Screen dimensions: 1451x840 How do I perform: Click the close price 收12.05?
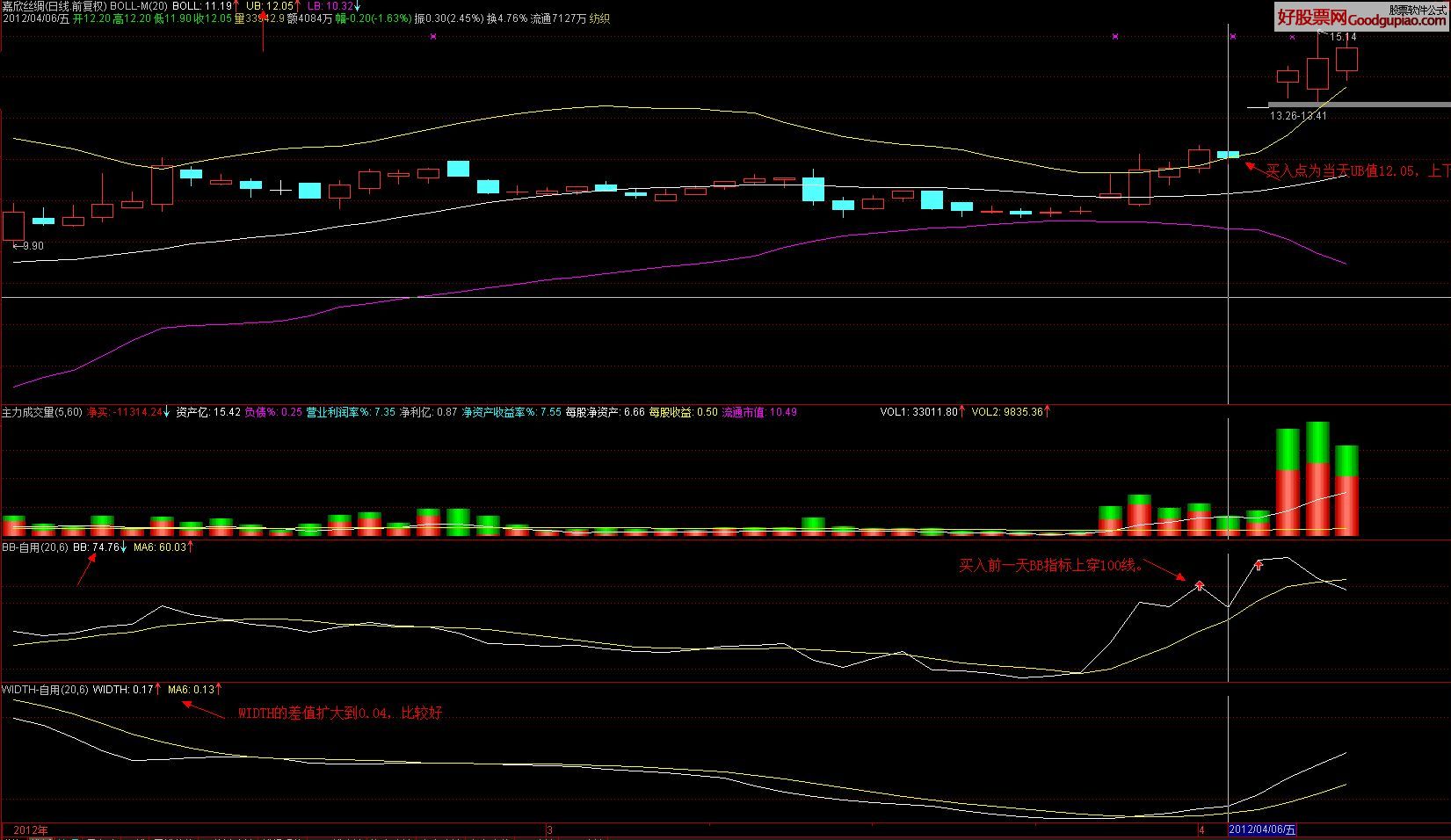point(212,18)
